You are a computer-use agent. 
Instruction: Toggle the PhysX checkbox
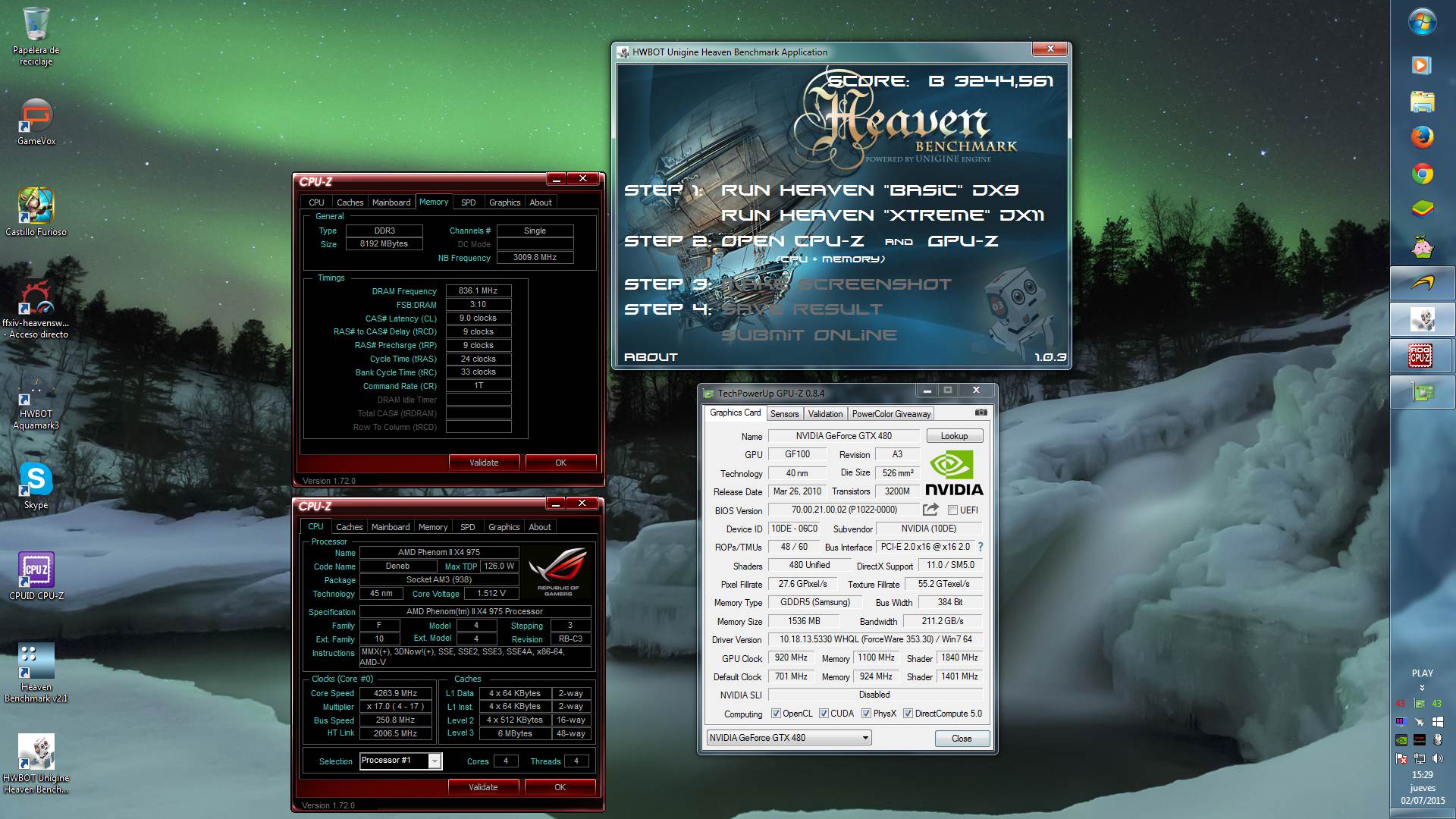click(x=866, y=714)
